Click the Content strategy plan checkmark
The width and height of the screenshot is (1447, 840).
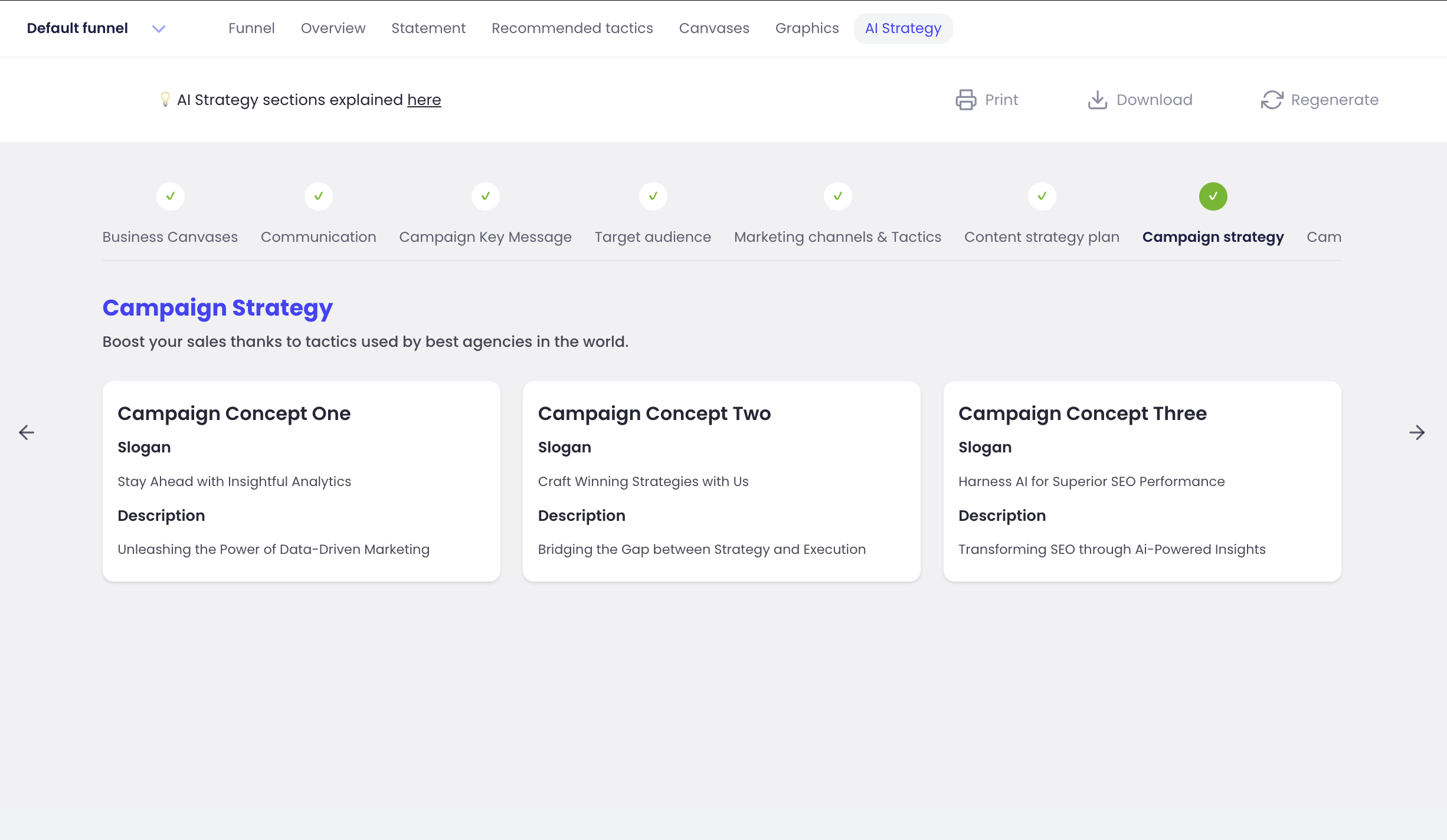pyautogui.click(x=1042, y=196)
